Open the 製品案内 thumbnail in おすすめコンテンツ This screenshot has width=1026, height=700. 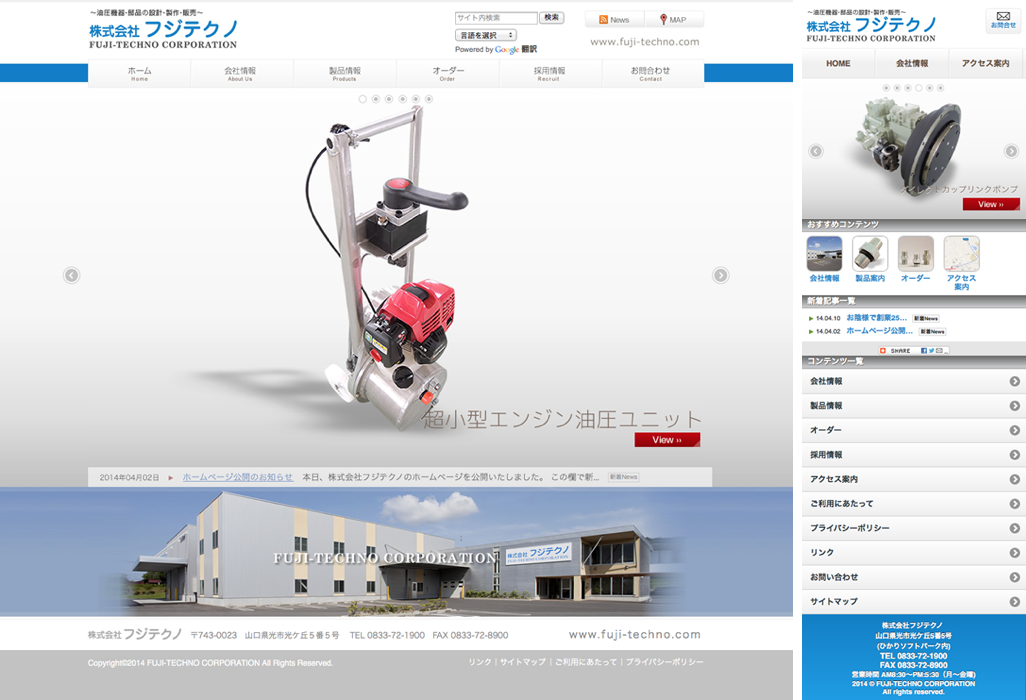tap(870, 254)
